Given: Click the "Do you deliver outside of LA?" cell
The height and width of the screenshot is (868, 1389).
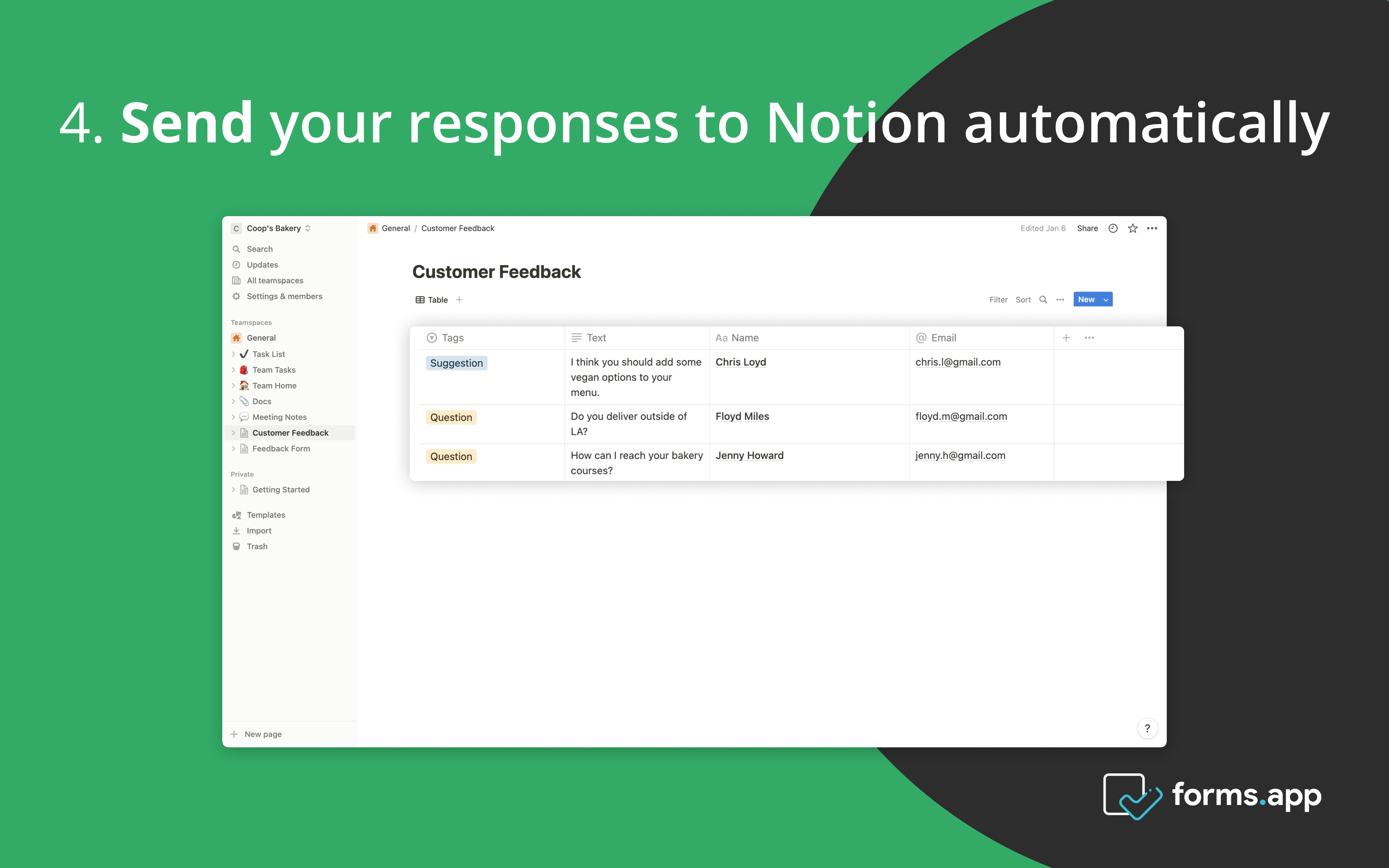Looking at the screenshot, I should (637, 424).
